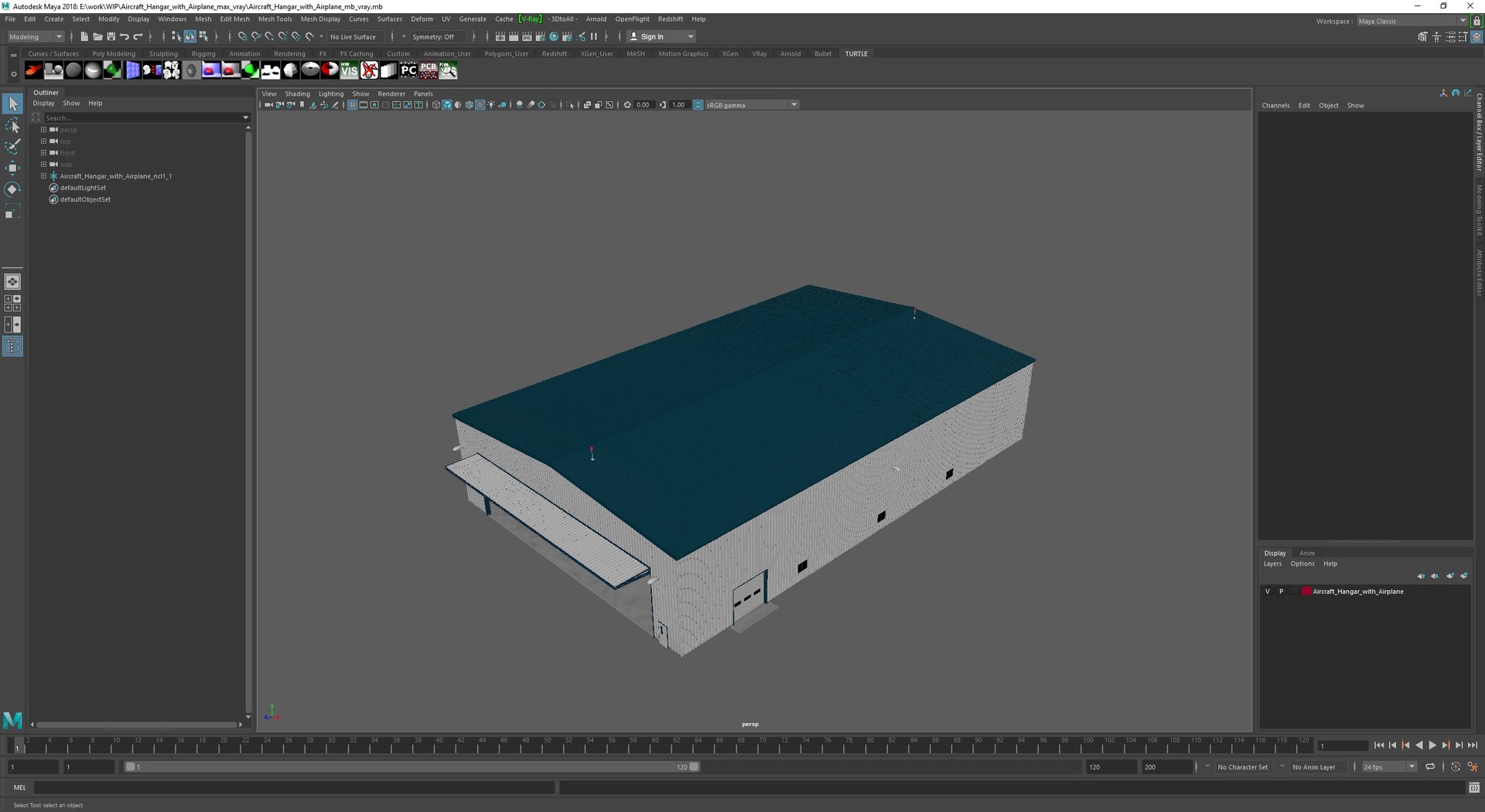Click frame 60 on the time slider
1485x812 pixels.
(x=655, y=745)
